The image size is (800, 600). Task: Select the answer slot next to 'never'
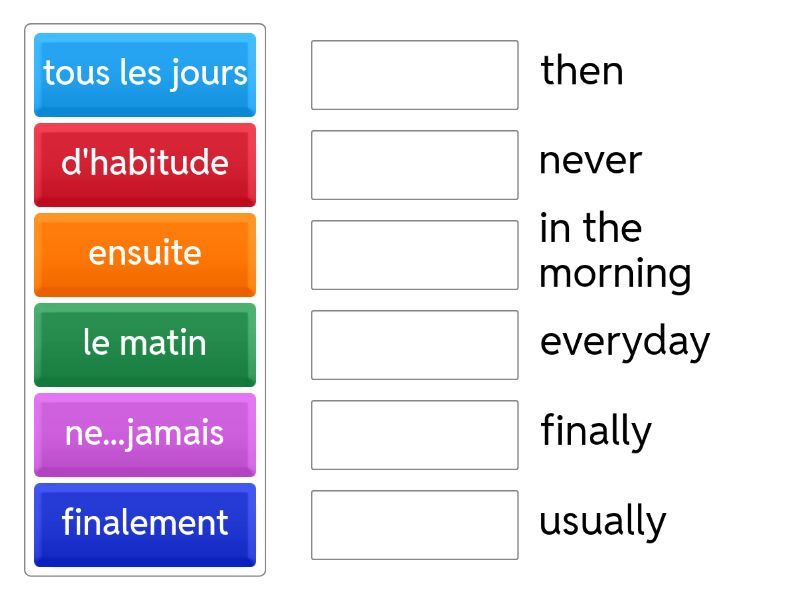click(x=414, y=165)
